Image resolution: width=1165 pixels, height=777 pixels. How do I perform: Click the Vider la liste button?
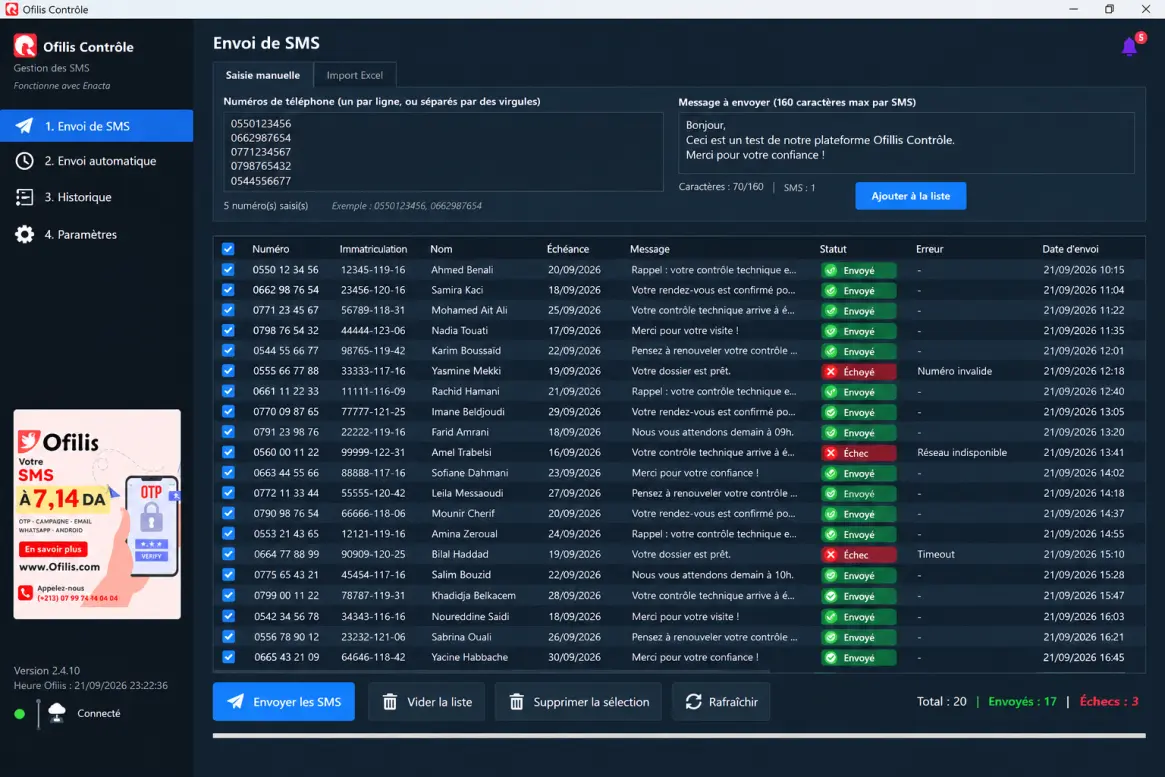point(426,702)
